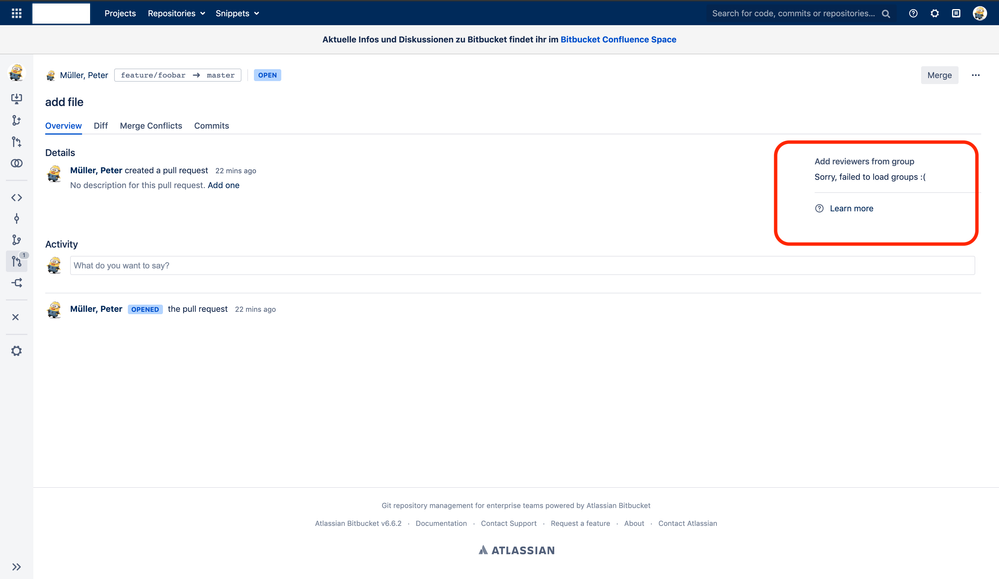999x579 pixels.
Task: Click the Create branch sidebar icon
Action: (17, 120)
